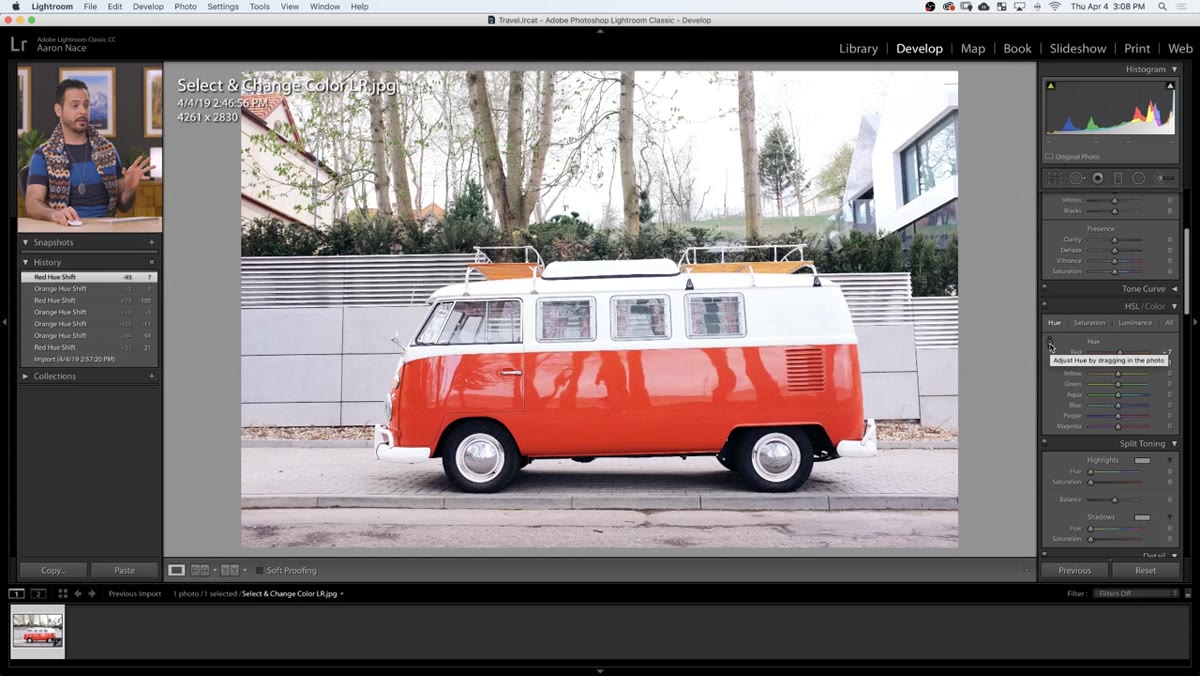
Task: Clear History with the X icon
Action: click(x=152, y=262)
